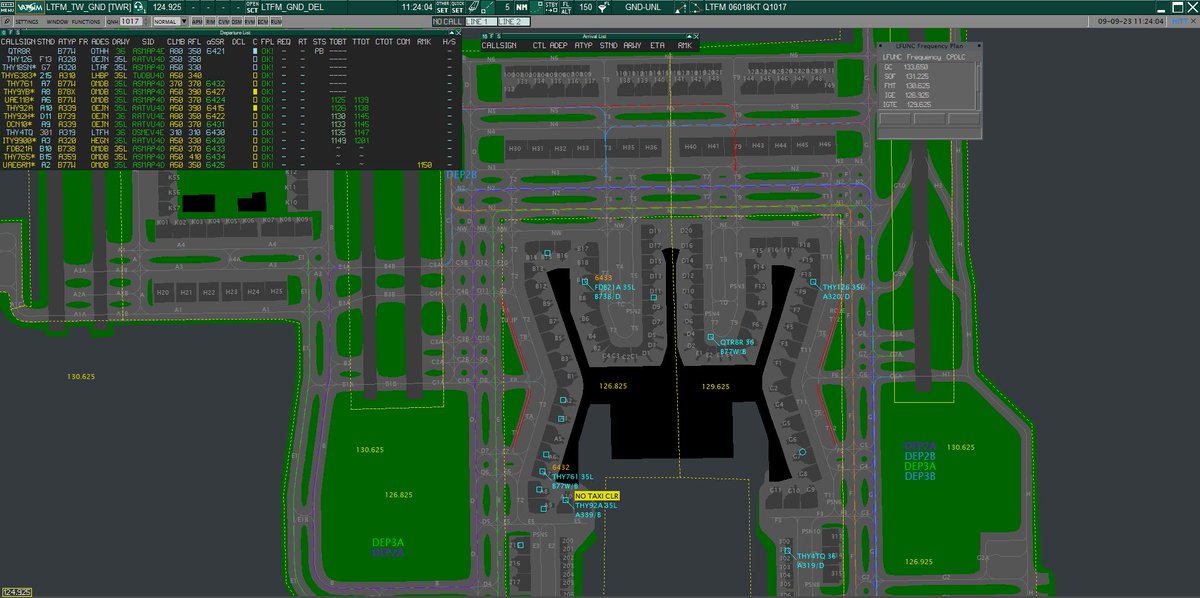
Task: Click remark 1150 for UAE6RM
Action: tap(424, 163)
